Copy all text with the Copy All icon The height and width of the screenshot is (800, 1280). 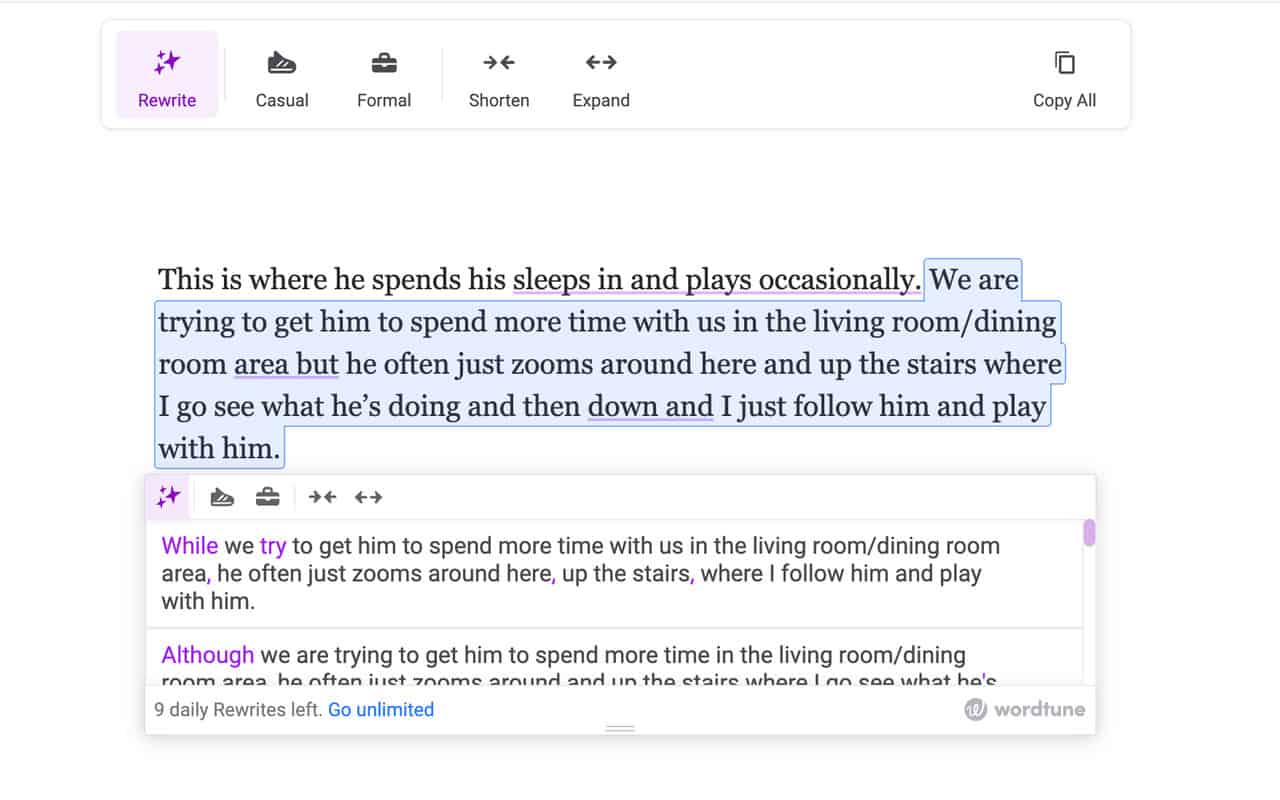tap(1065, 63)
